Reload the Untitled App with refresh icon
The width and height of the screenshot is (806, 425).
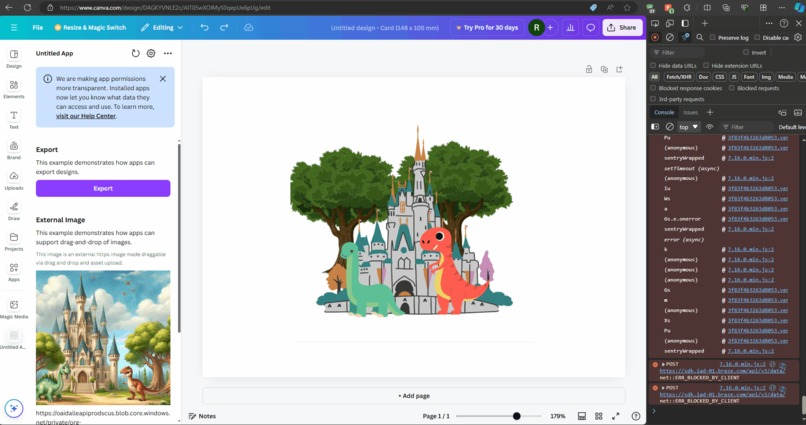(x=135, y=53)
